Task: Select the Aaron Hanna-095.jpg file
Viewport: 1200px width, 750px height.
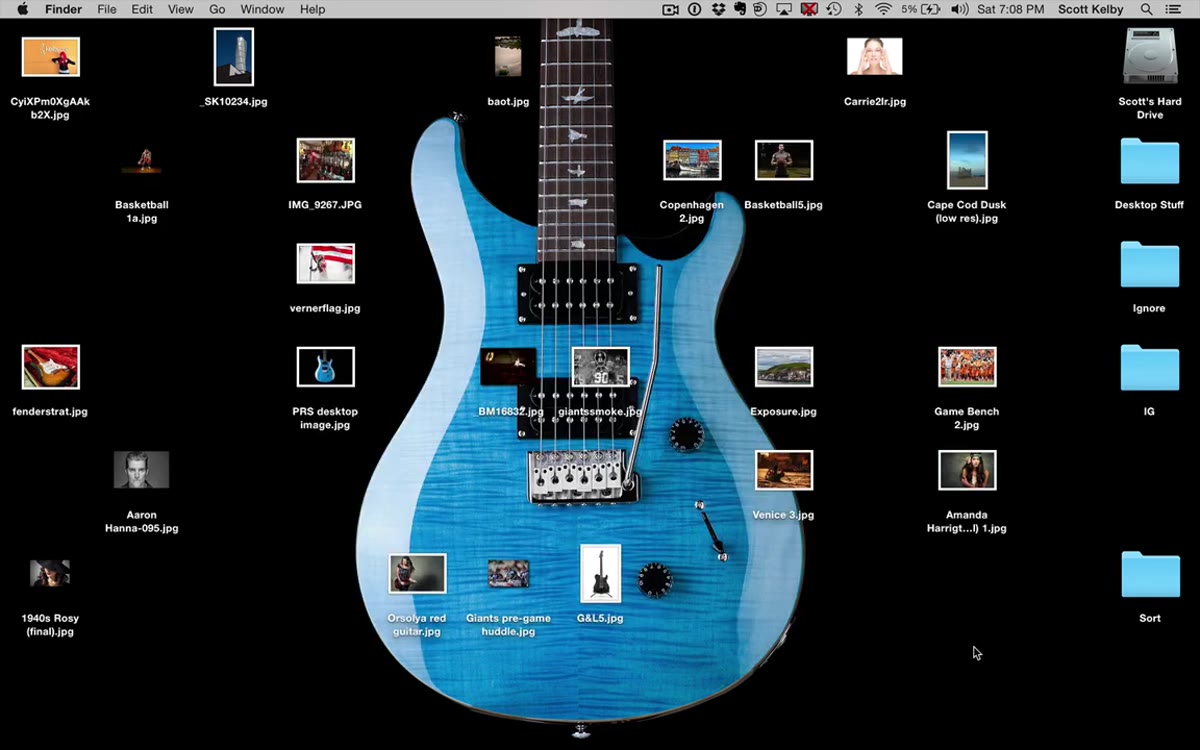Action: [x=142, y=470]
